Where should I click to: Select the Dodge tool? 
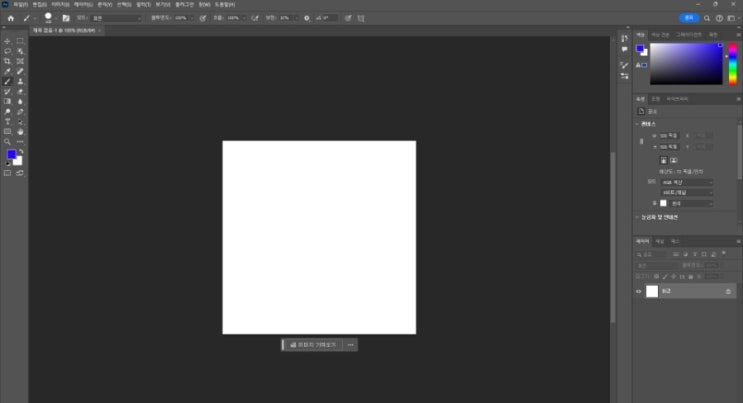click(x=7, y=112)
